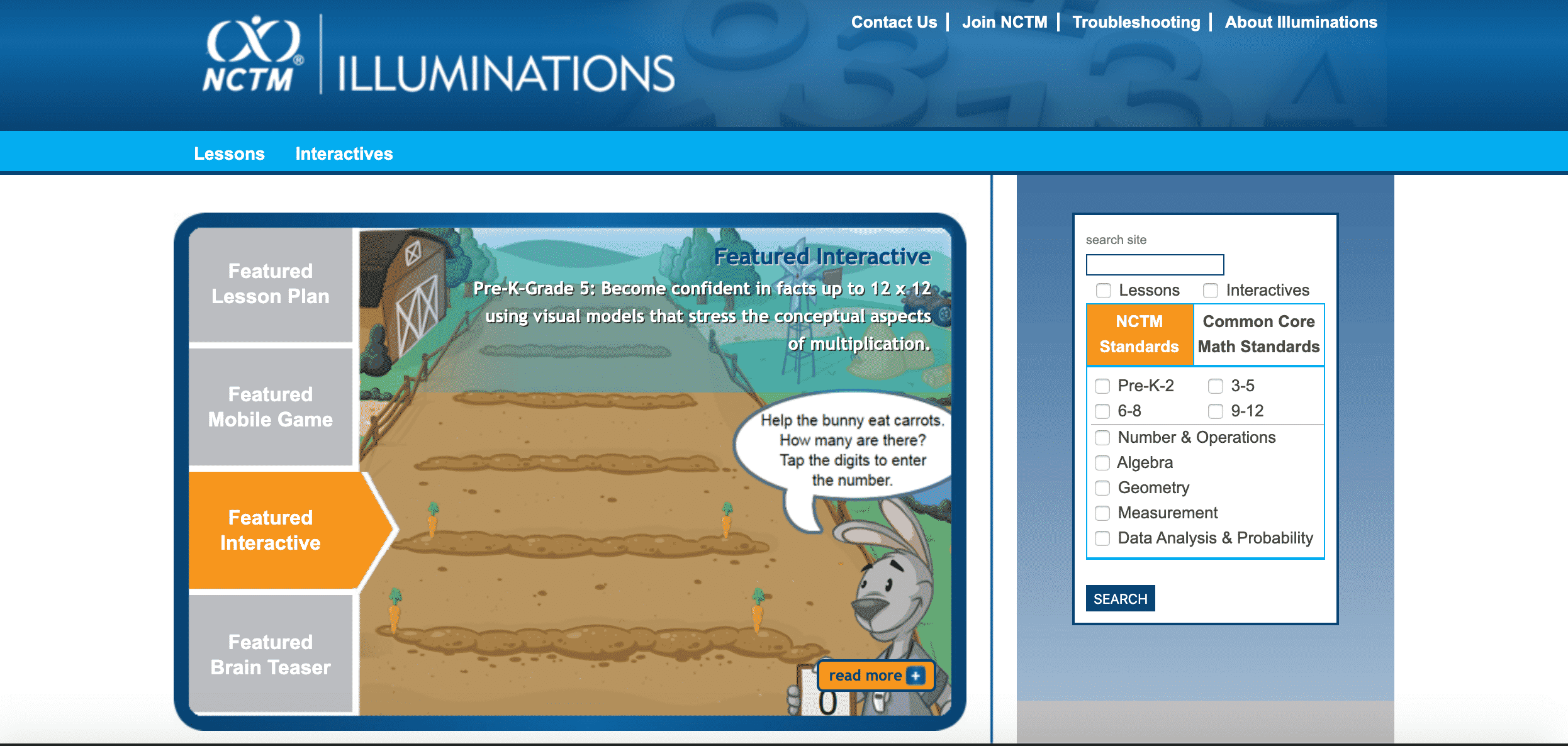Check the Algebra checkbox
1568x746 pixels.
[x=1102, y=463]
